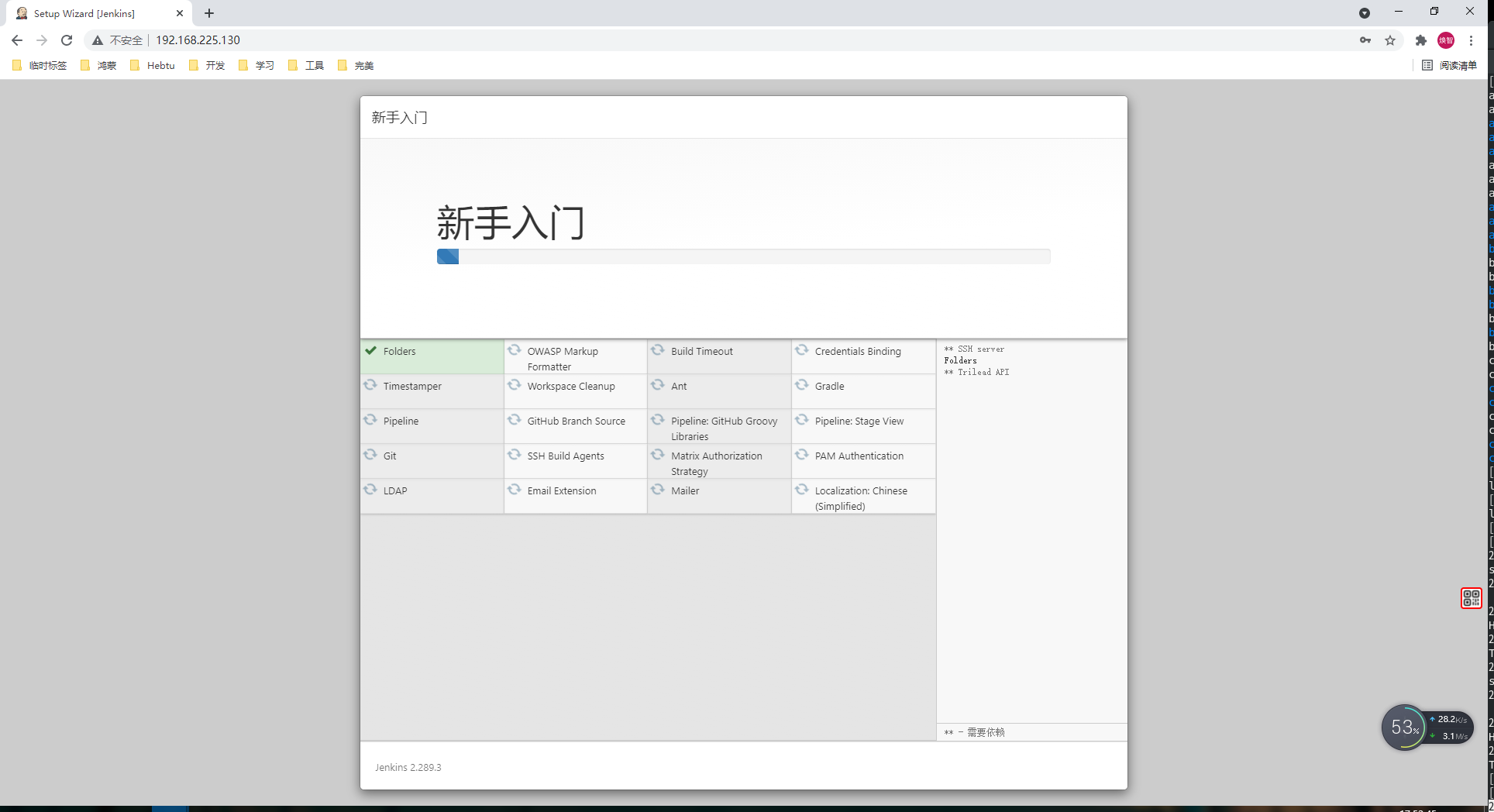The image size is (1494, 812).
Task: Click the pending icon beside Pipeline: GitHub Groovy Libraries
Action: (658, 420)
